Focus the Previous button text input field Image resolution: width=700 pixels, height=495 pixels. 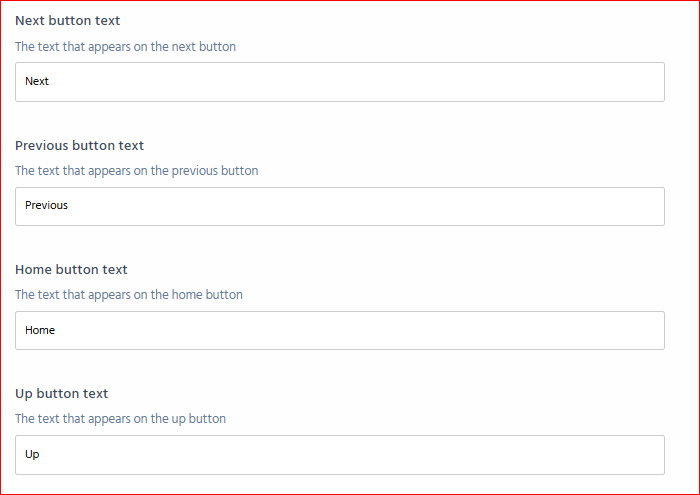[340, 206]
